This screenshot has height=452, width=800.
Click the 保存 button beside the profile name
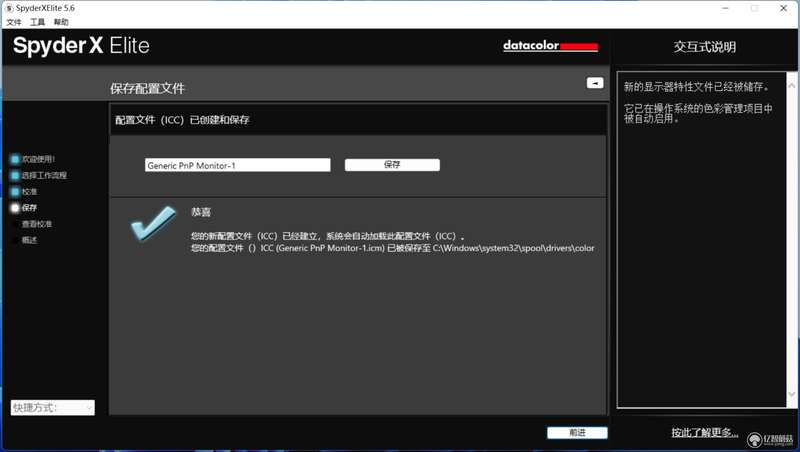pos(392,165)
